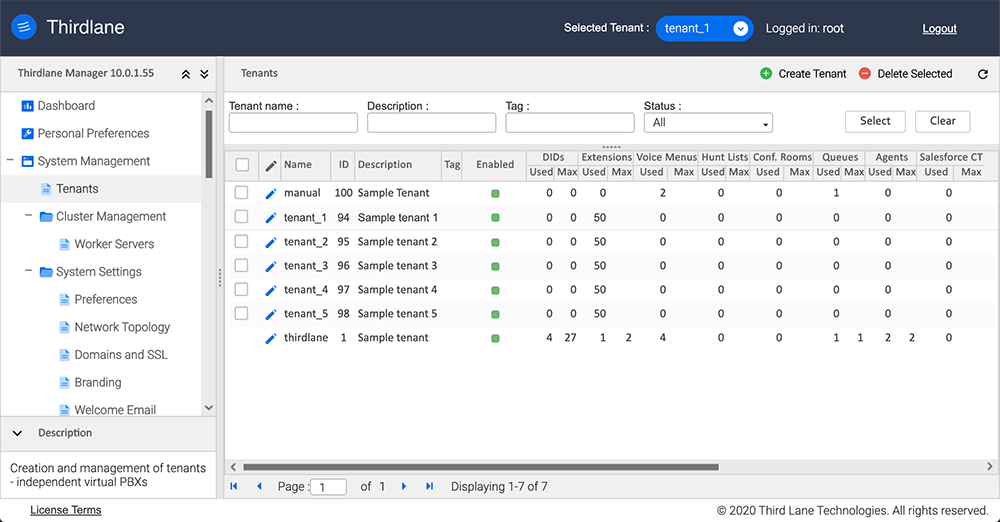Collapse the Description panel chevron
This screenshot has height=522, width=1000.
click(17, 433)
